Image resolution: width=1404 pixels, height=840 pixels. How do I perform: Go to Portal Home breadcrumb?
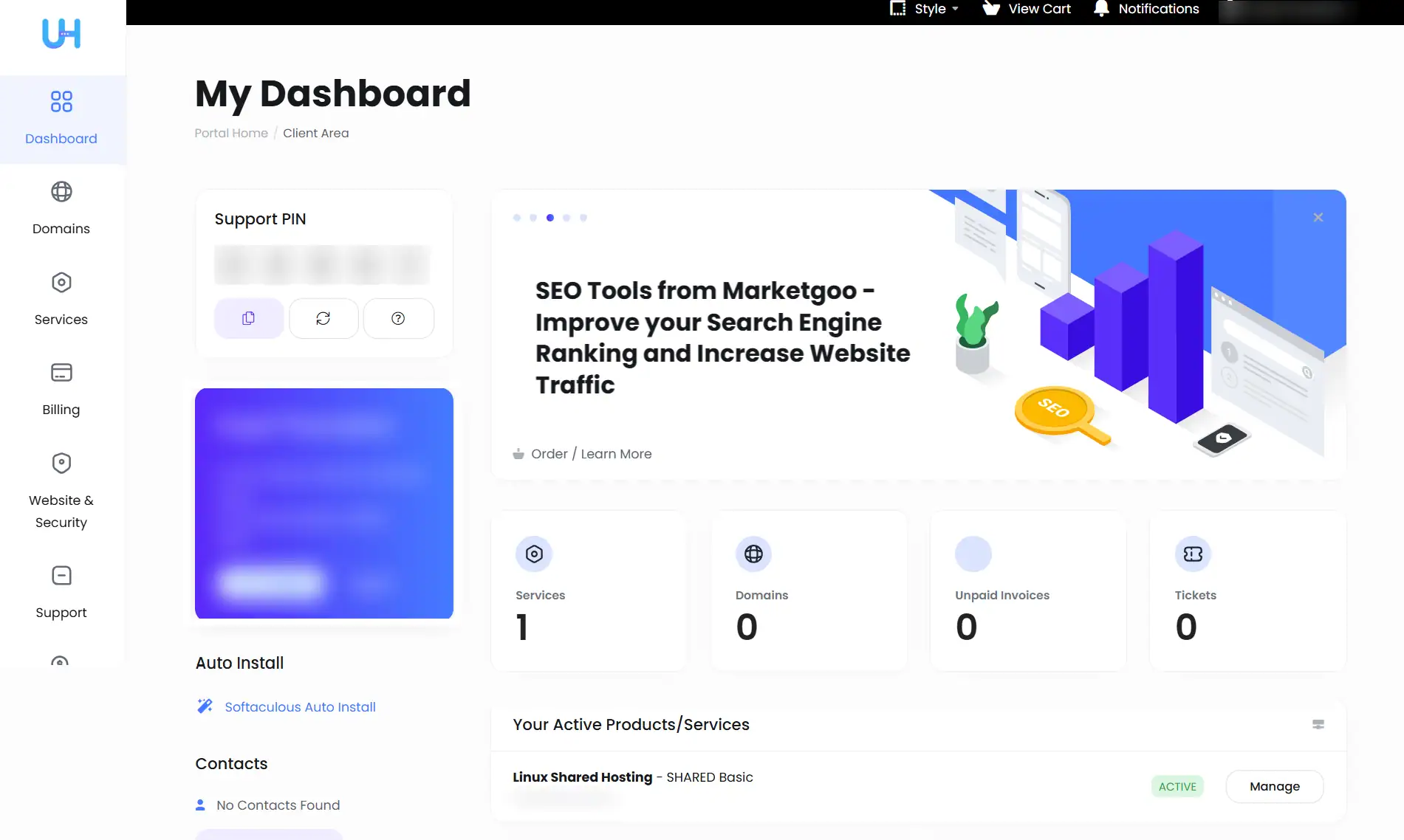(231, 133)
